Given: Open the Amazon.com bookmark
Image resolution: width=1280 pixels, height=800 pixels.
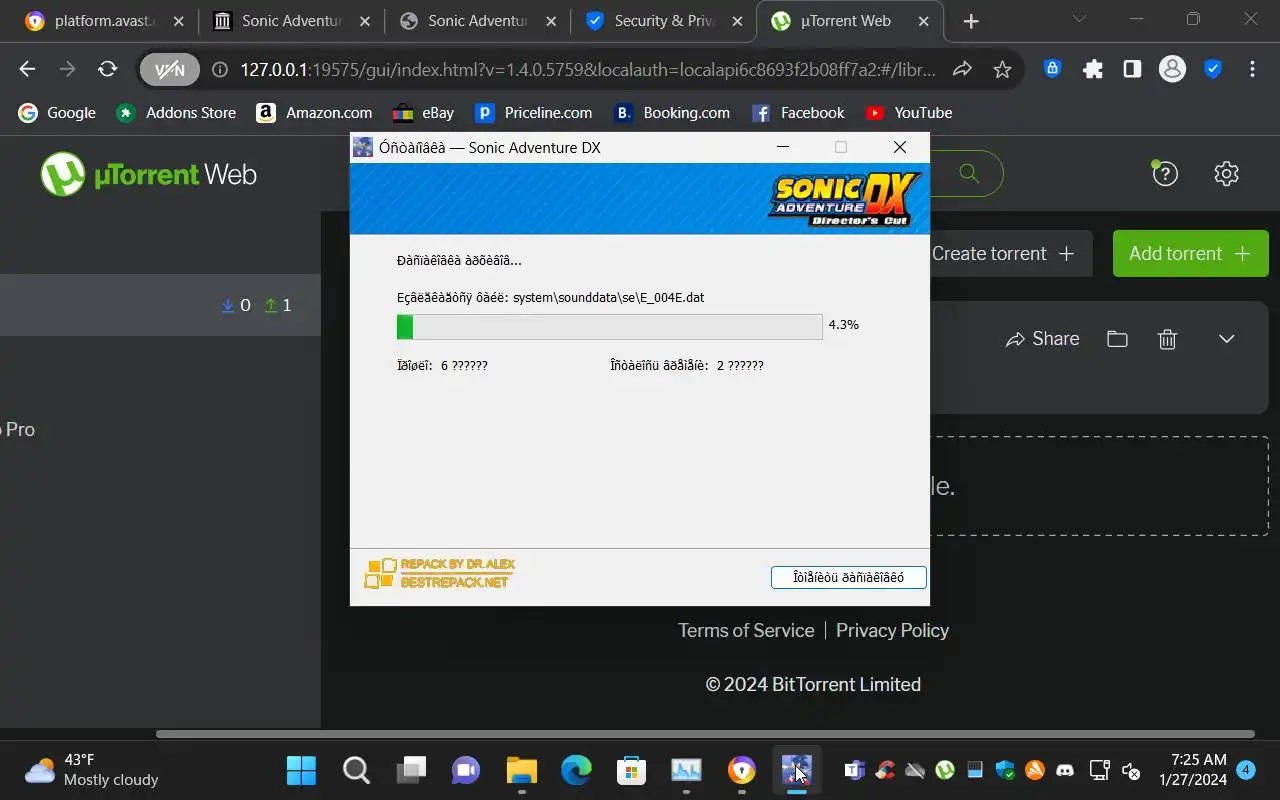Looking at the screenshot, I should pyautogui.click(x=314, y=113).
